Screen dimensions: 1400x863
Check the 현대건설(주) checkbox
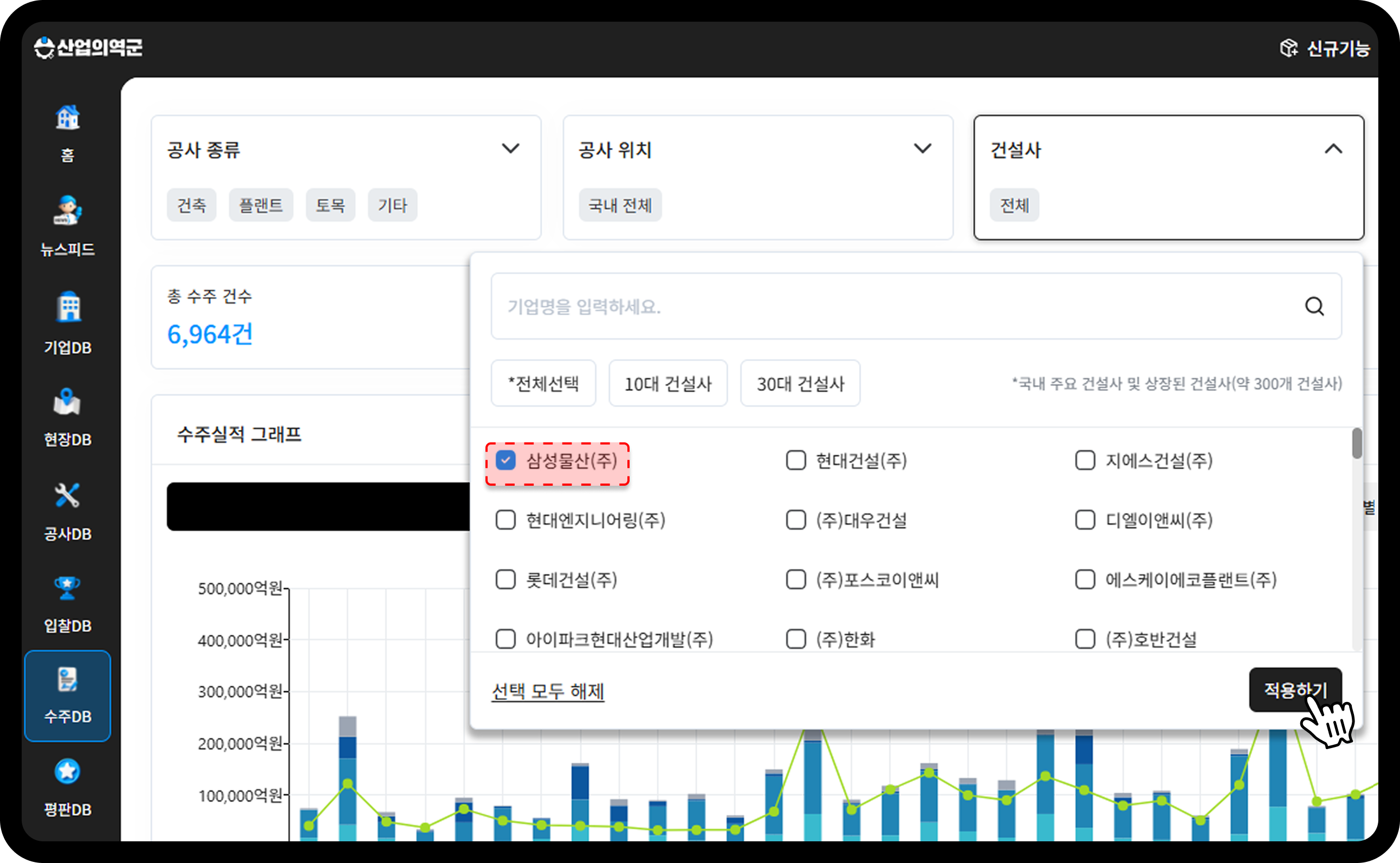[x=796, y=460]
